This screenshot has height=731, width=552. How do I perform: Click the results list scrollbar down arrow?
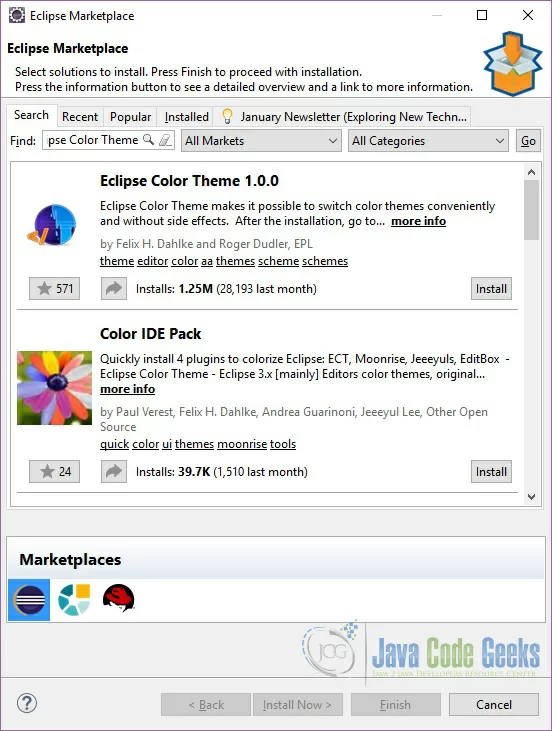coord(531,497)
